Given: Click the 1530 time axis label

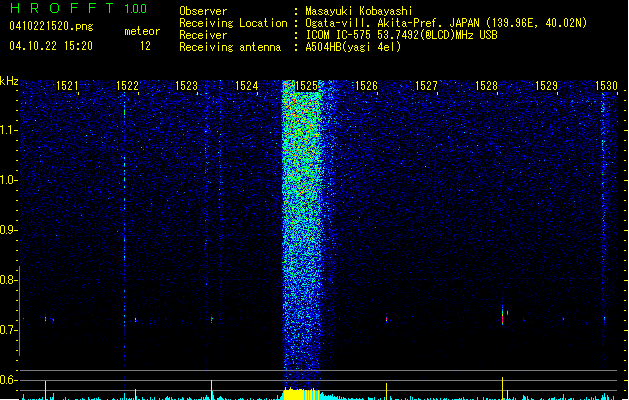Looking at the screenshot, I should pos(606,86).
